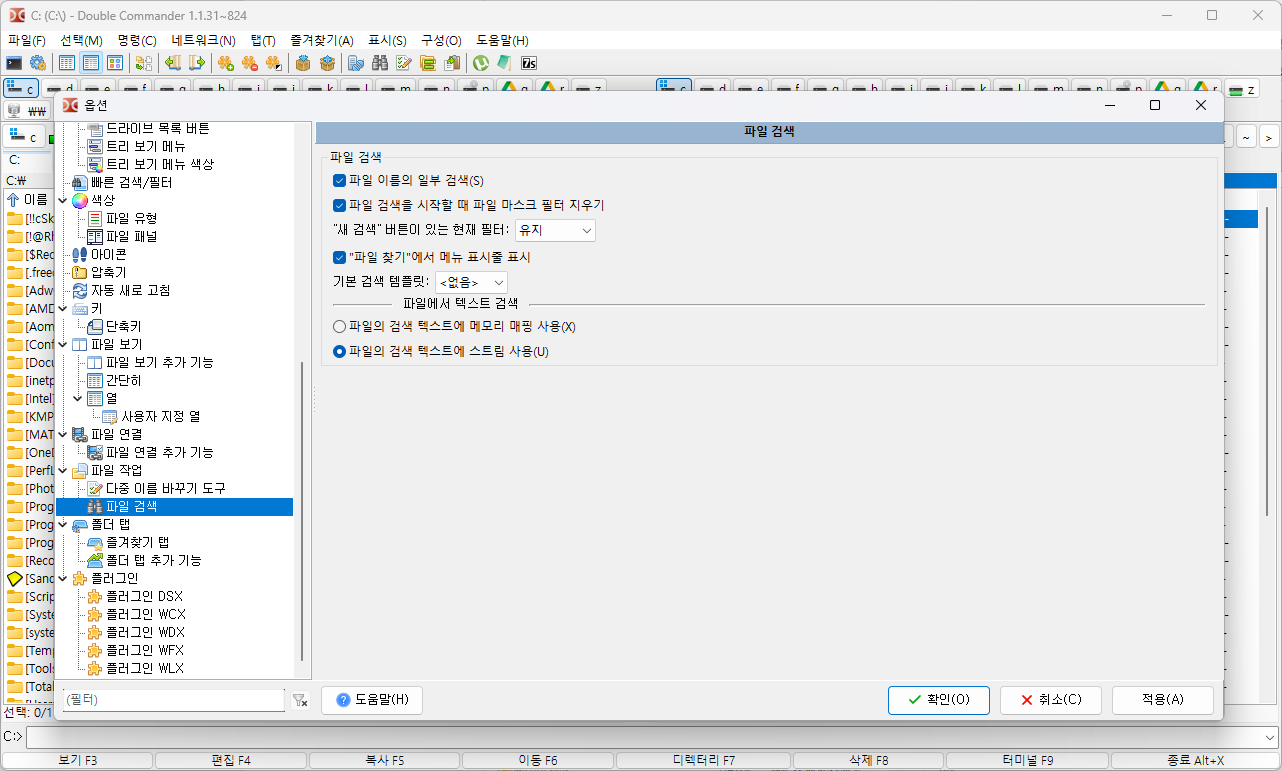Click the 적용(A) button
The width and height of the screenshot is (1282, 771).
pyautogui.click(x=1162, y=700)
